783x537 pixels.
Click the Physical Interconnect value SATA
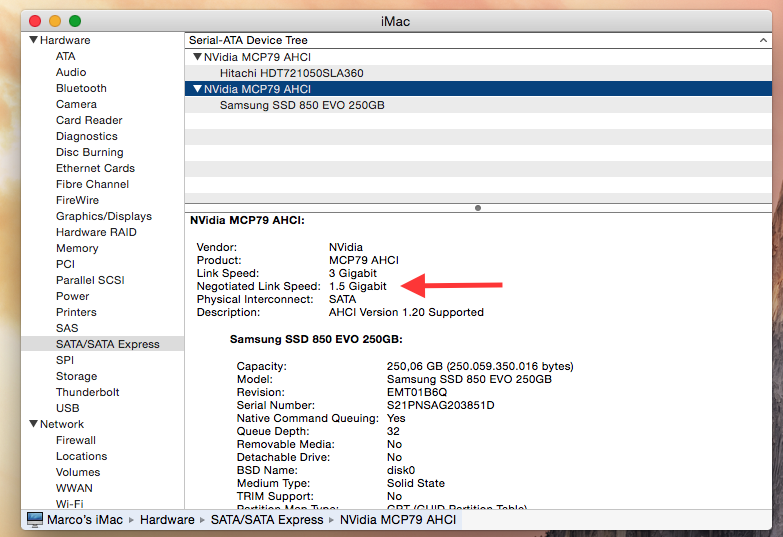coord(342,299)
